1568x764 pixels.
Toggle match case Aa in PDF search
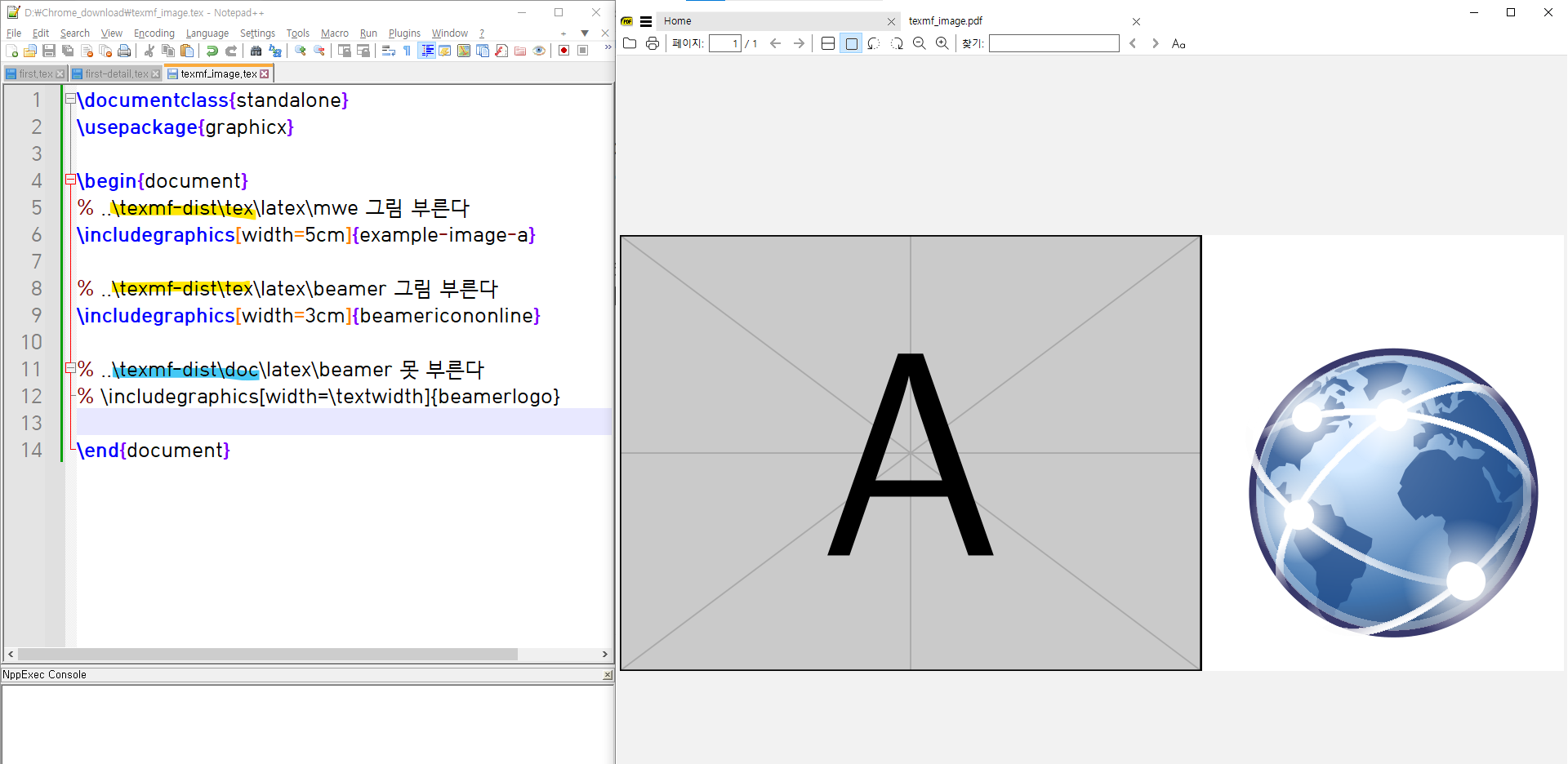click(1178, 43)
